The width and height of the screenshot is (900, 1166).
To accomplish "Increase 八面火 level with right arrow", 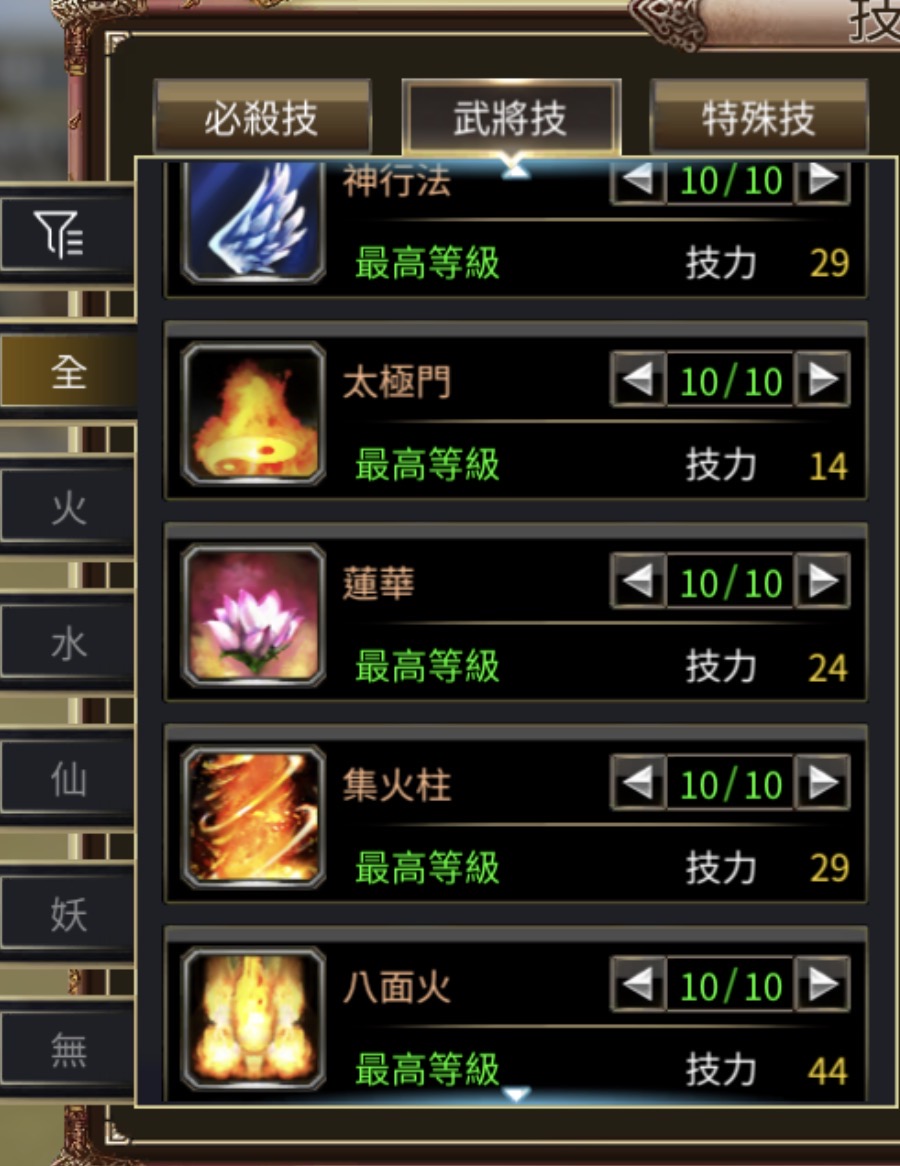I will click(x=823, y=985).
